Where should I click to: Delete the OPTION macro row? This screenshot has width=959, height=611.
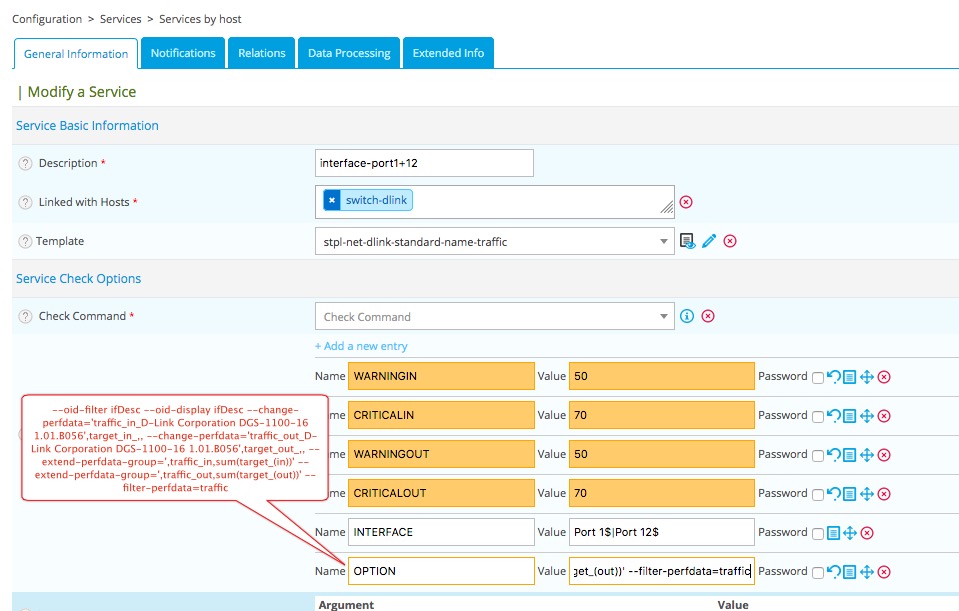click(884, 572)
